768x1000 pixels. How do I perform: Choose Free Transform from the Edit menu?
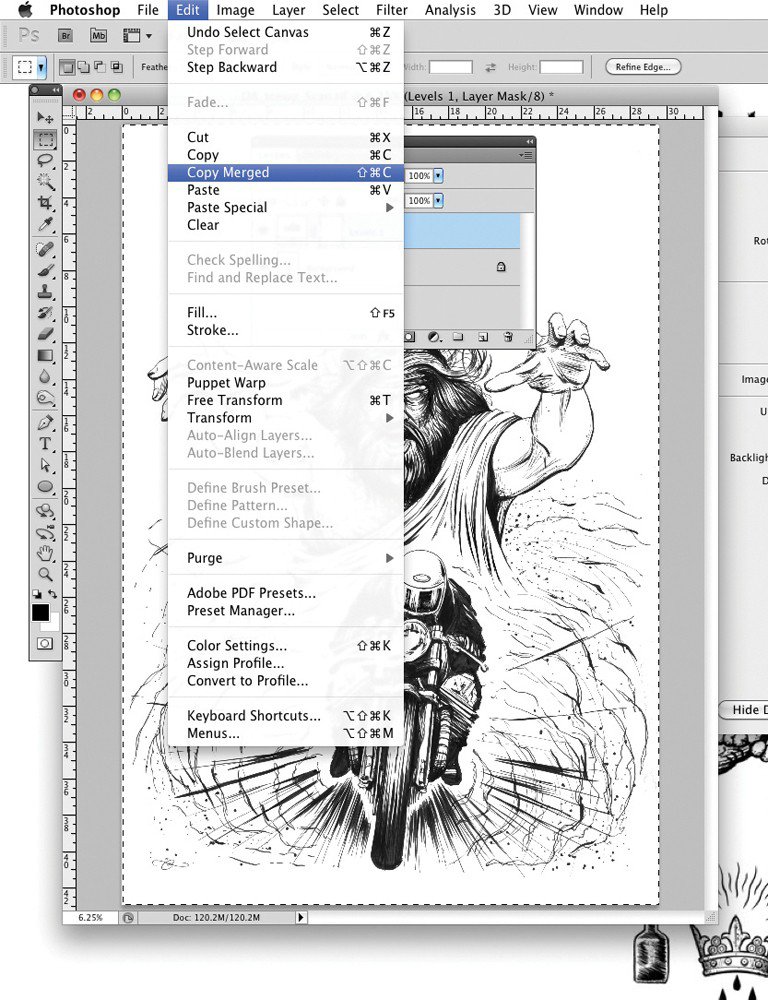tap(286, 401)
